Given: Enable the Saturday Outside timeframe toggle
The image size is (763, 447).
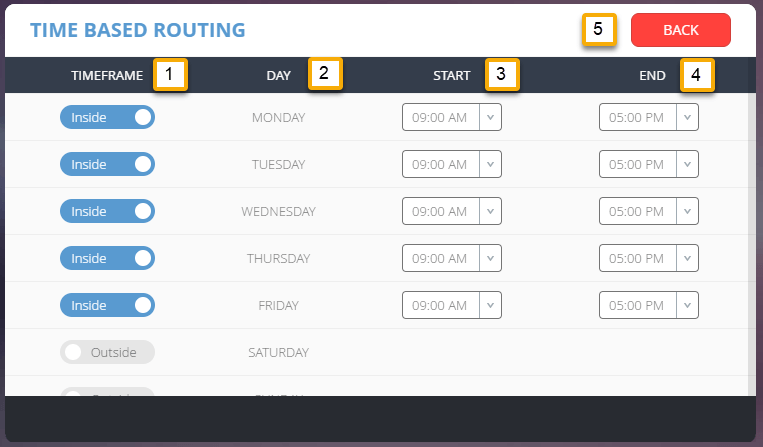Looking at the screenshot, I should click(x=107, y=352).
